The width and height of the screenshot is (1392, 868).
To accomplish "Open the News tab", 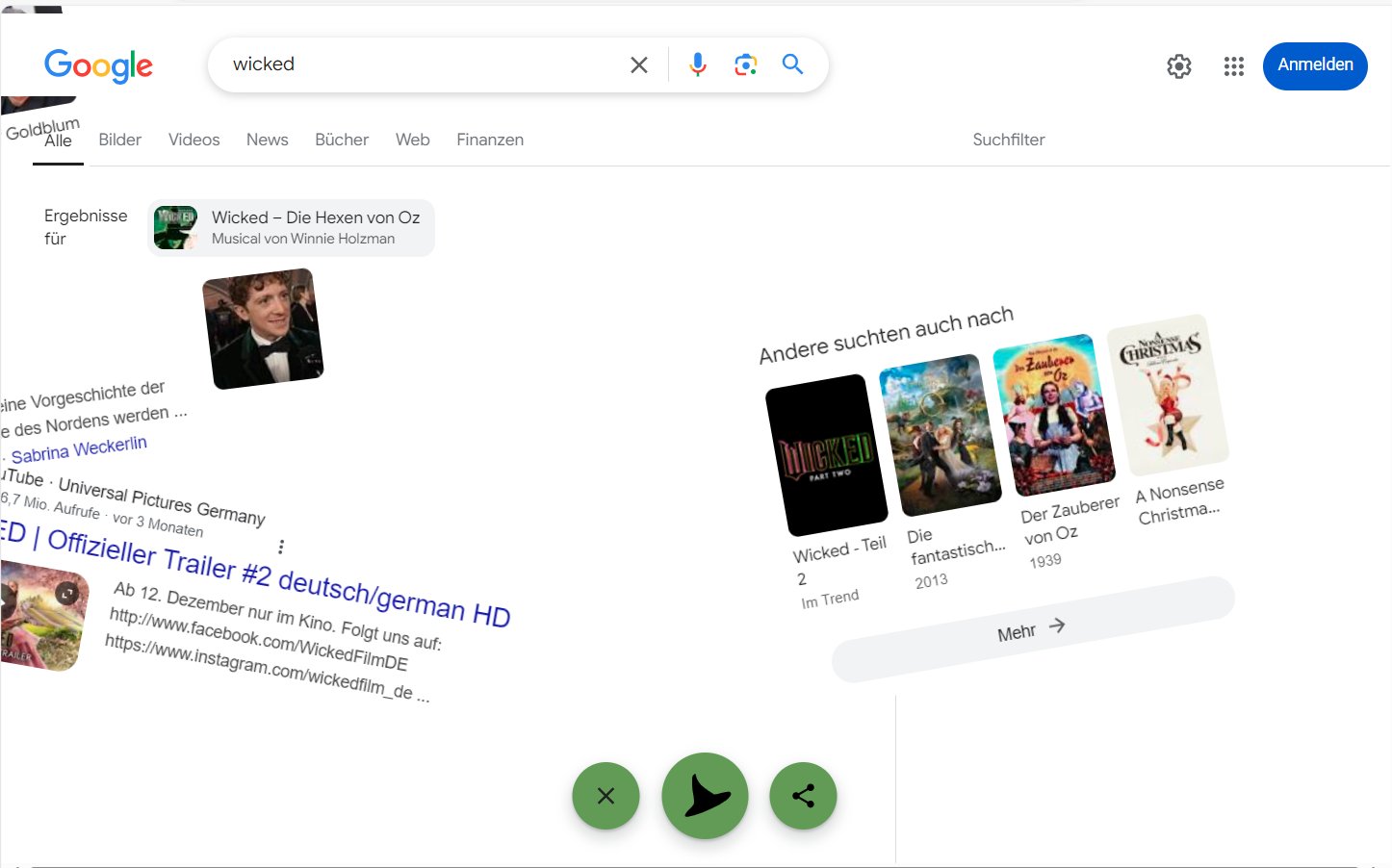I will coord(267,140).
